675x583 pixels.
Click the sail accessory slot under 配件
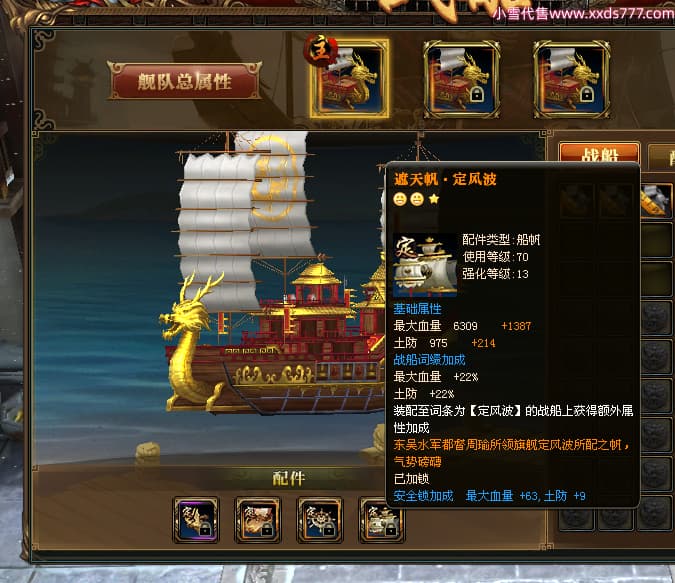point(381,519)
